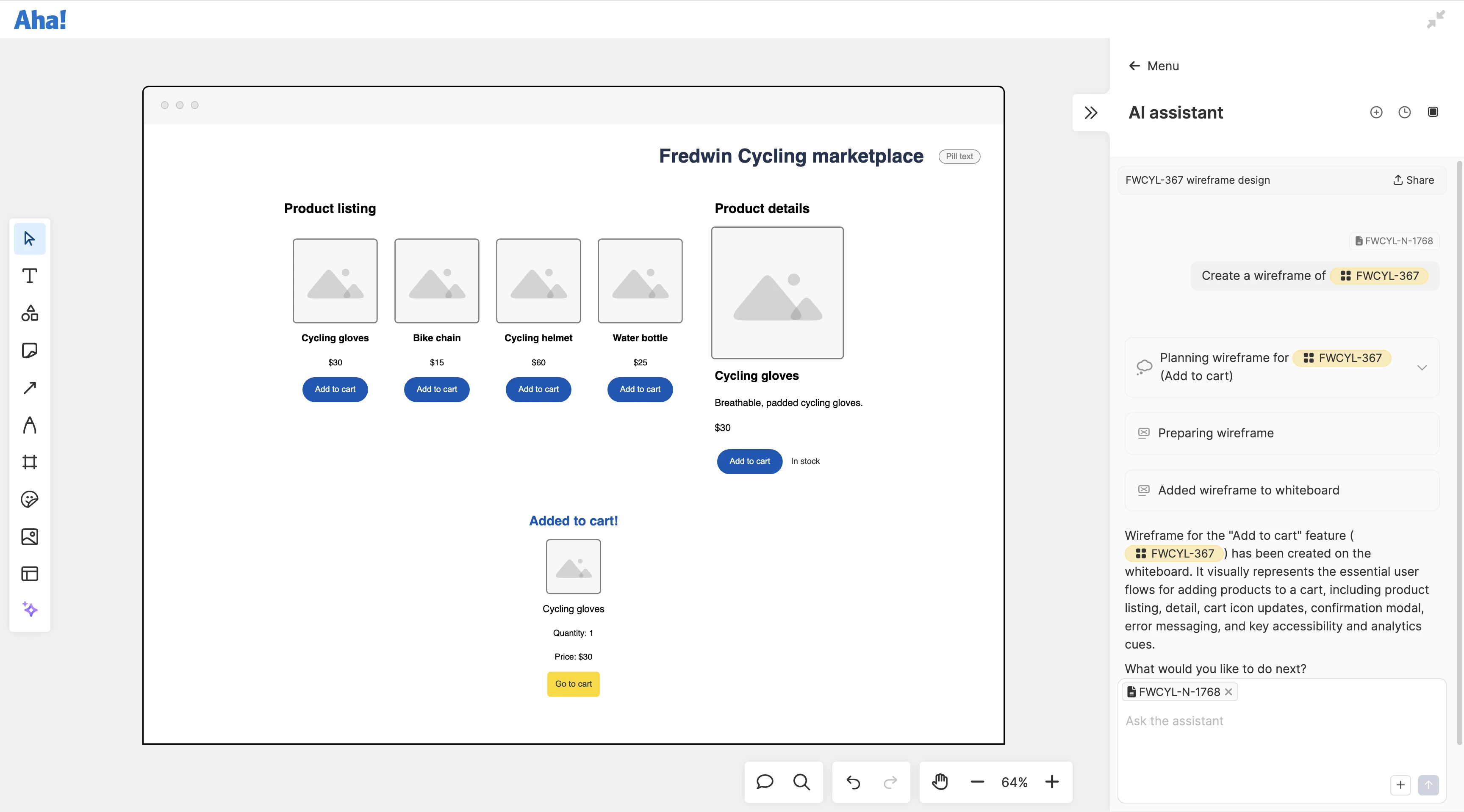
Task: Go back to Menu
Action: 1153,66
